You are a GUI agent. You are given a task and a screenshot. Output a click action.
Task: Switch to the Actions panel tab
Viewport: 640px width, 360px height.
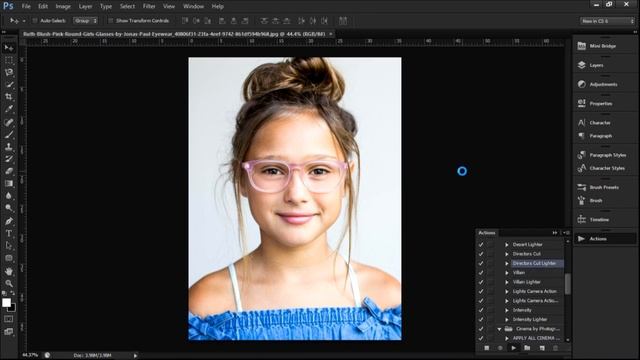click(x=487, y=233)
